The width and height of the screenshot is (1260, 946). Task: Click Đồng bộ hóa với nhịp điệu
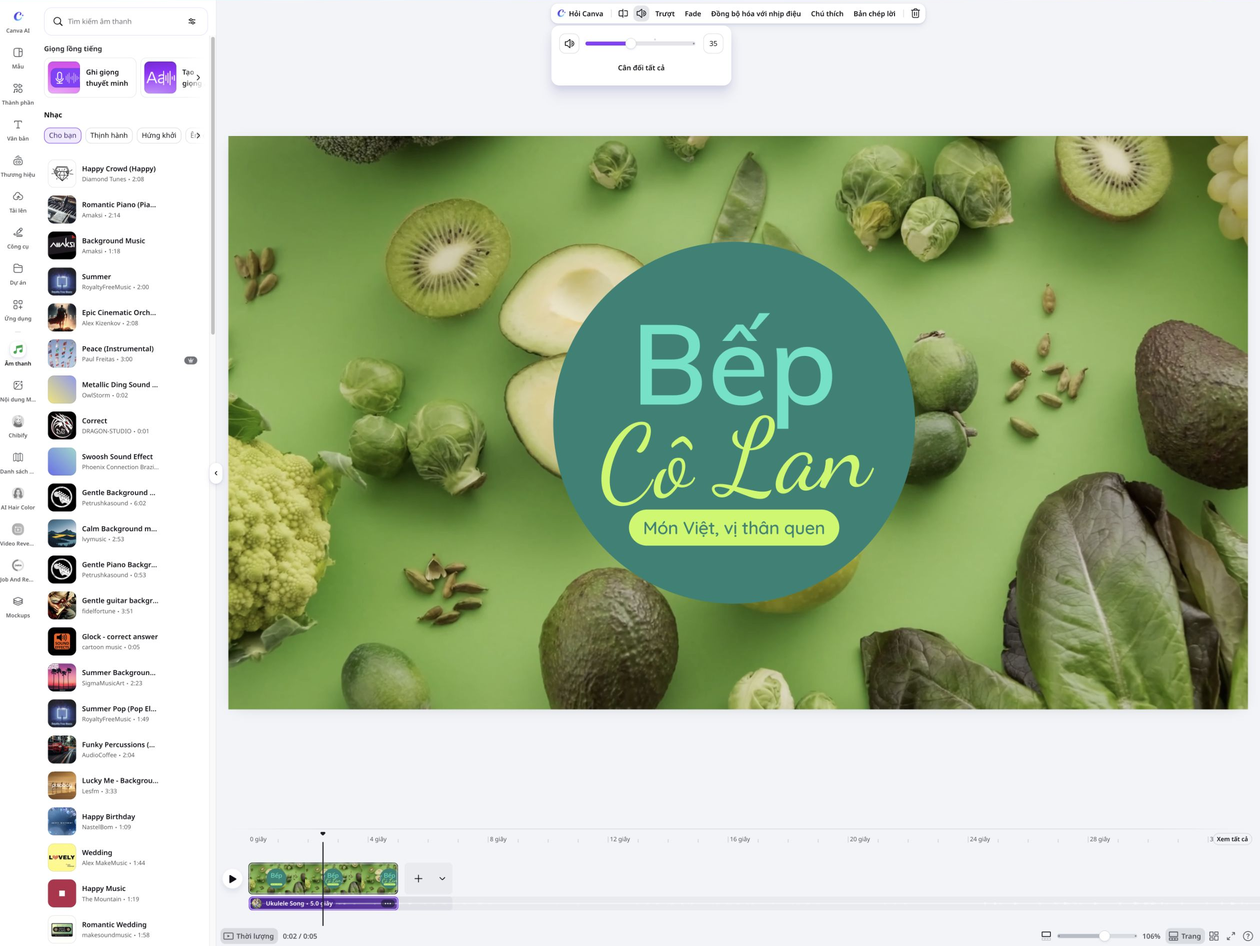pos(756,14)
